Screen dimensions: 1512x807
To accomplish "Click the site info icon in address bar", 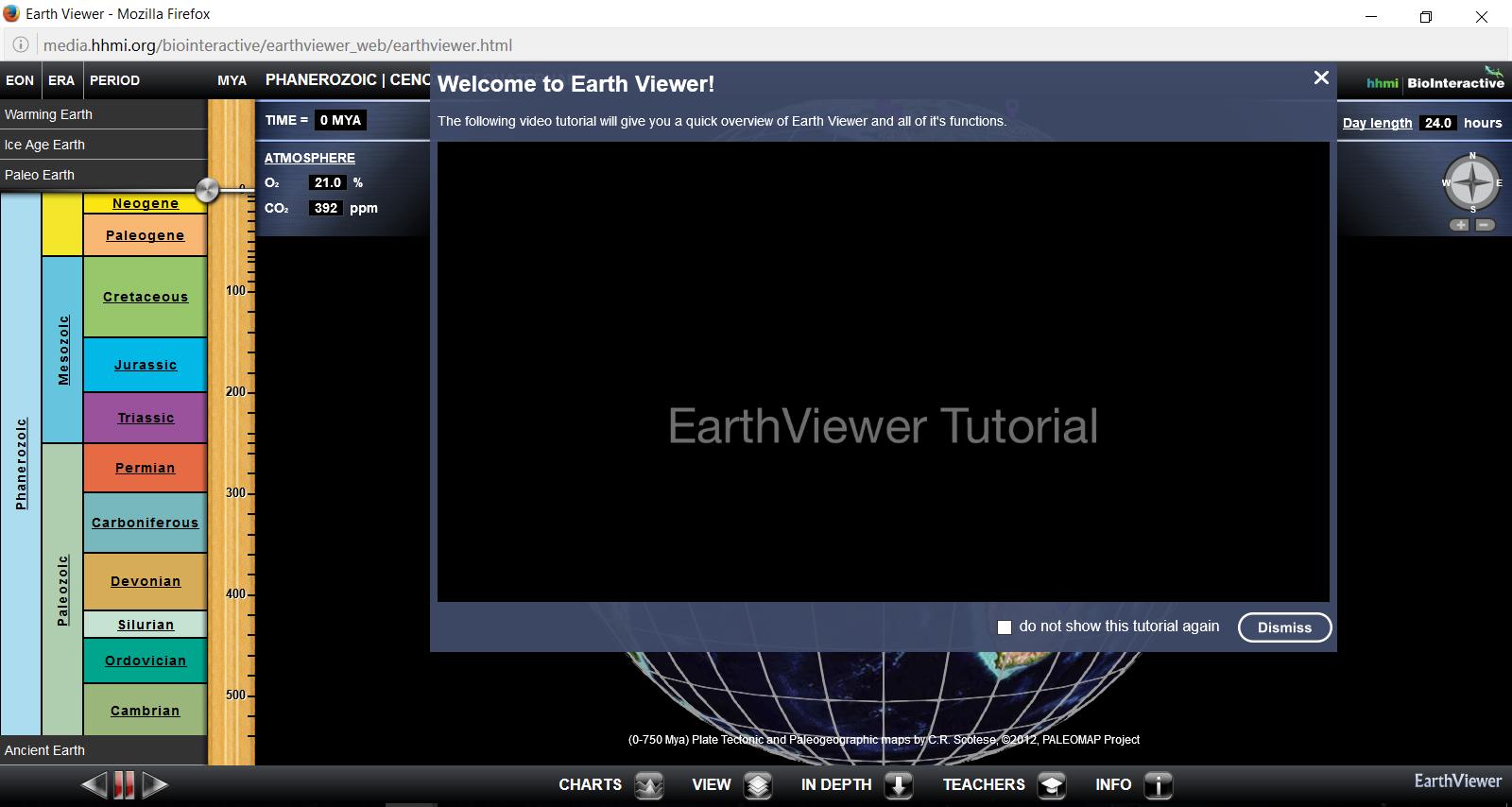I will (21, 45).
